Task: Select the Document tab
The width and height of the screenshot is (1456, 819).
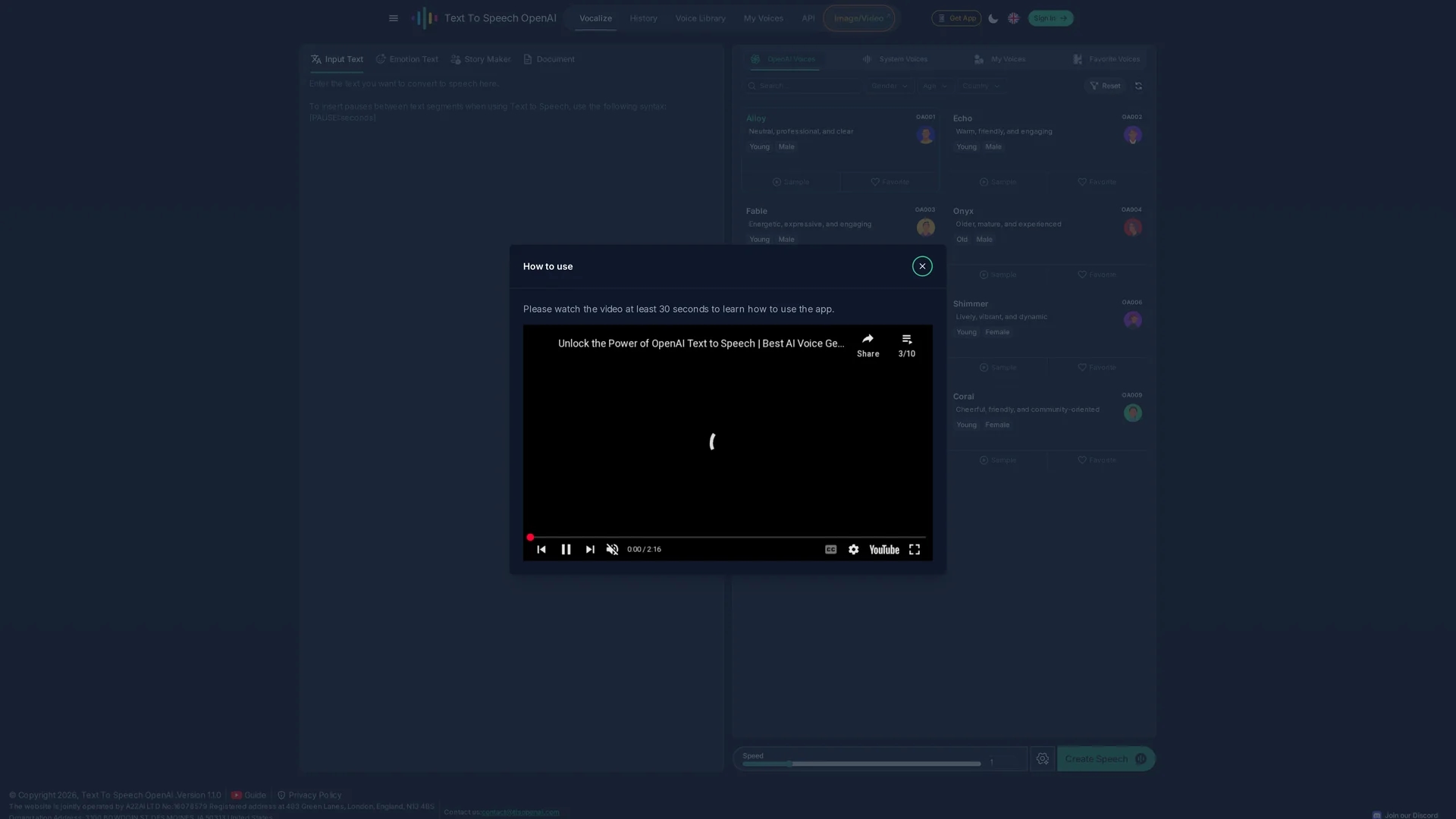Action: coord(549,59)
